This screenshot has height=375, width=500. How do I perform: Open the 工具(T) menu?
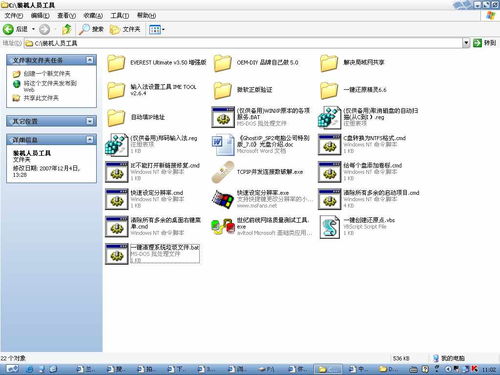[x=120, y=15]
